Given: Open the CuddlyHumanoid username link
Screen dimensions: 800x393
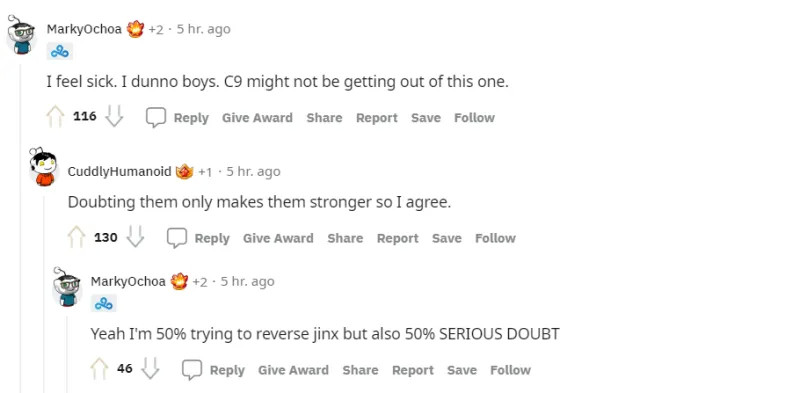Looking at the screenshot, I should 119,171.
